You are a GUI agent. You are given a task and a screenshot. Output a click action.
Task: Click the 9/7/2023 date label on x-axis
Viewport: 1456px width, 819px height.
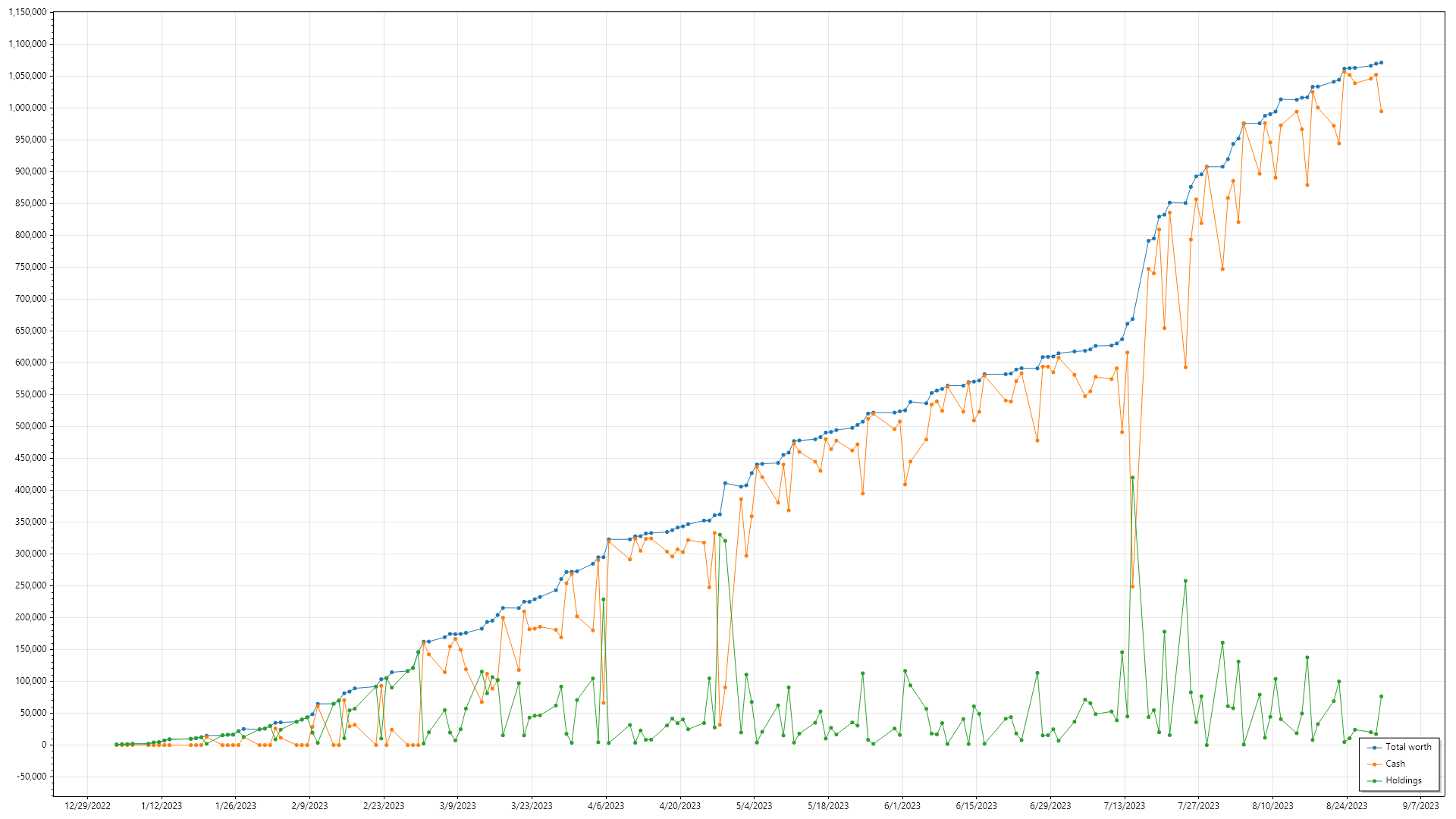click(x=1420, y=806)
